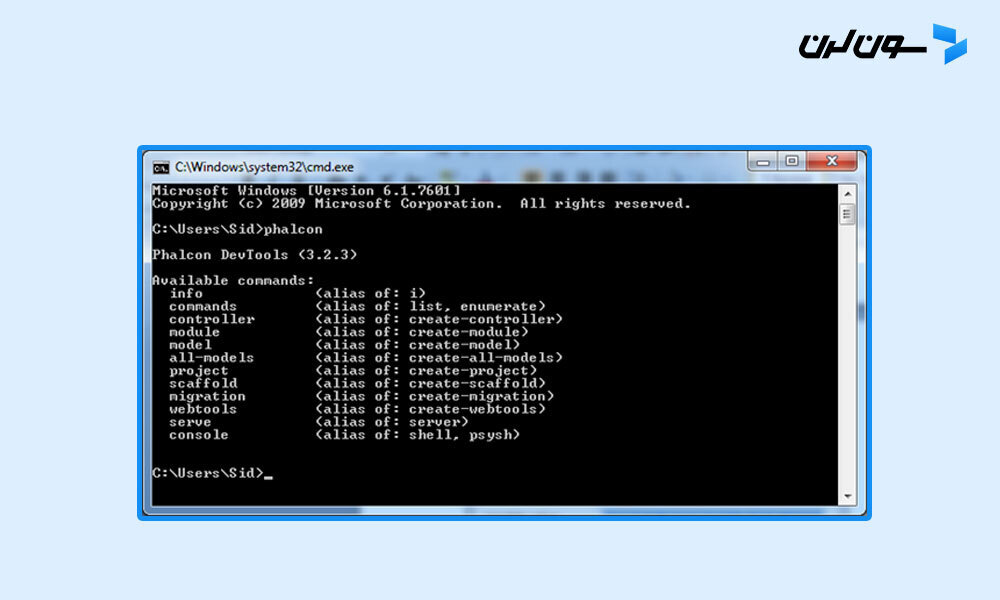
Task: Click '(alias of: create-webtools)' text
Action: 430,409
